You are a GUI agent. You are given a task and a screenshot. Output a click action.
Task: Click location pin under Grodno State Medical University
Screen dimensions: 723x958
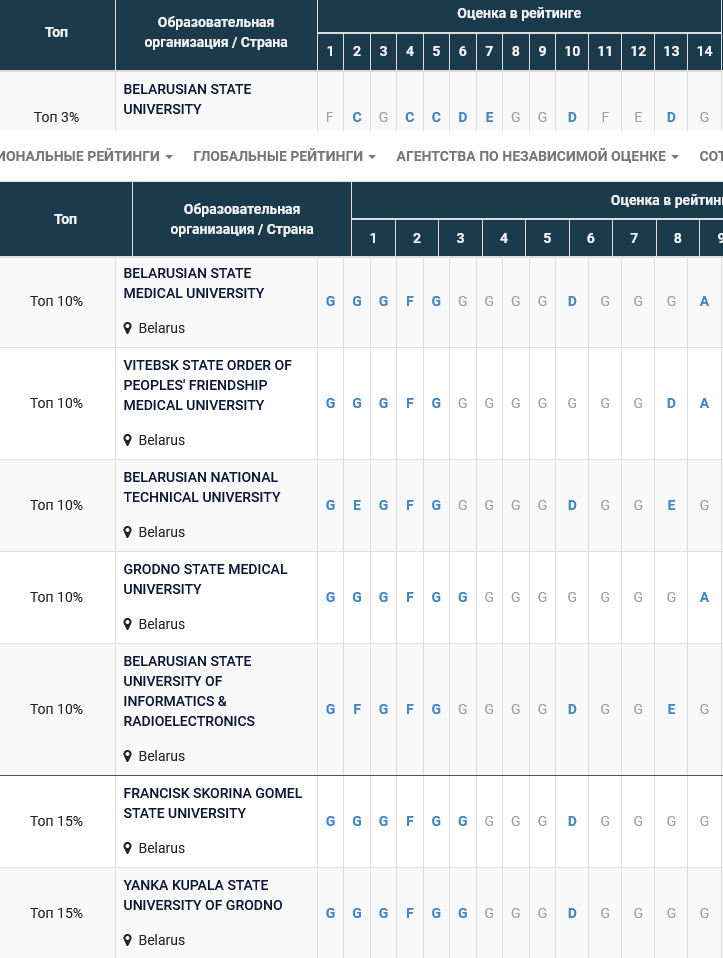pos(128,624)
